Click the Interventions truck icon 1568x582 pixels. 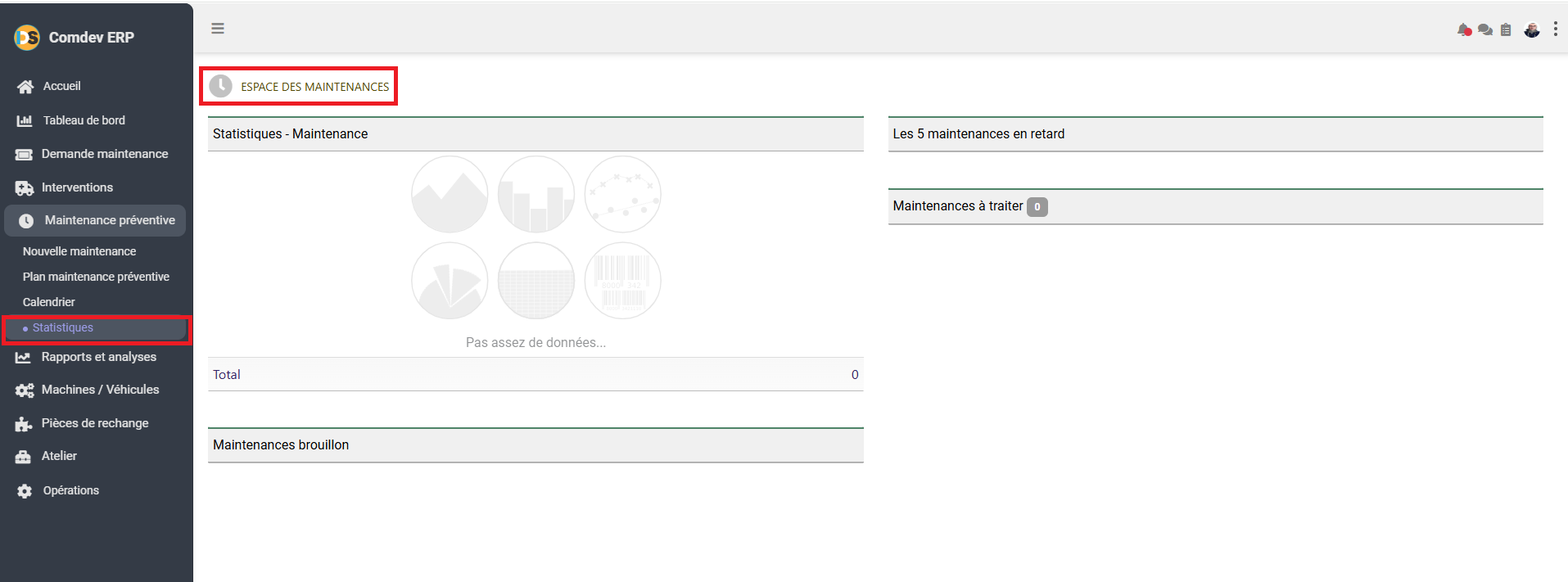[25, 188]
